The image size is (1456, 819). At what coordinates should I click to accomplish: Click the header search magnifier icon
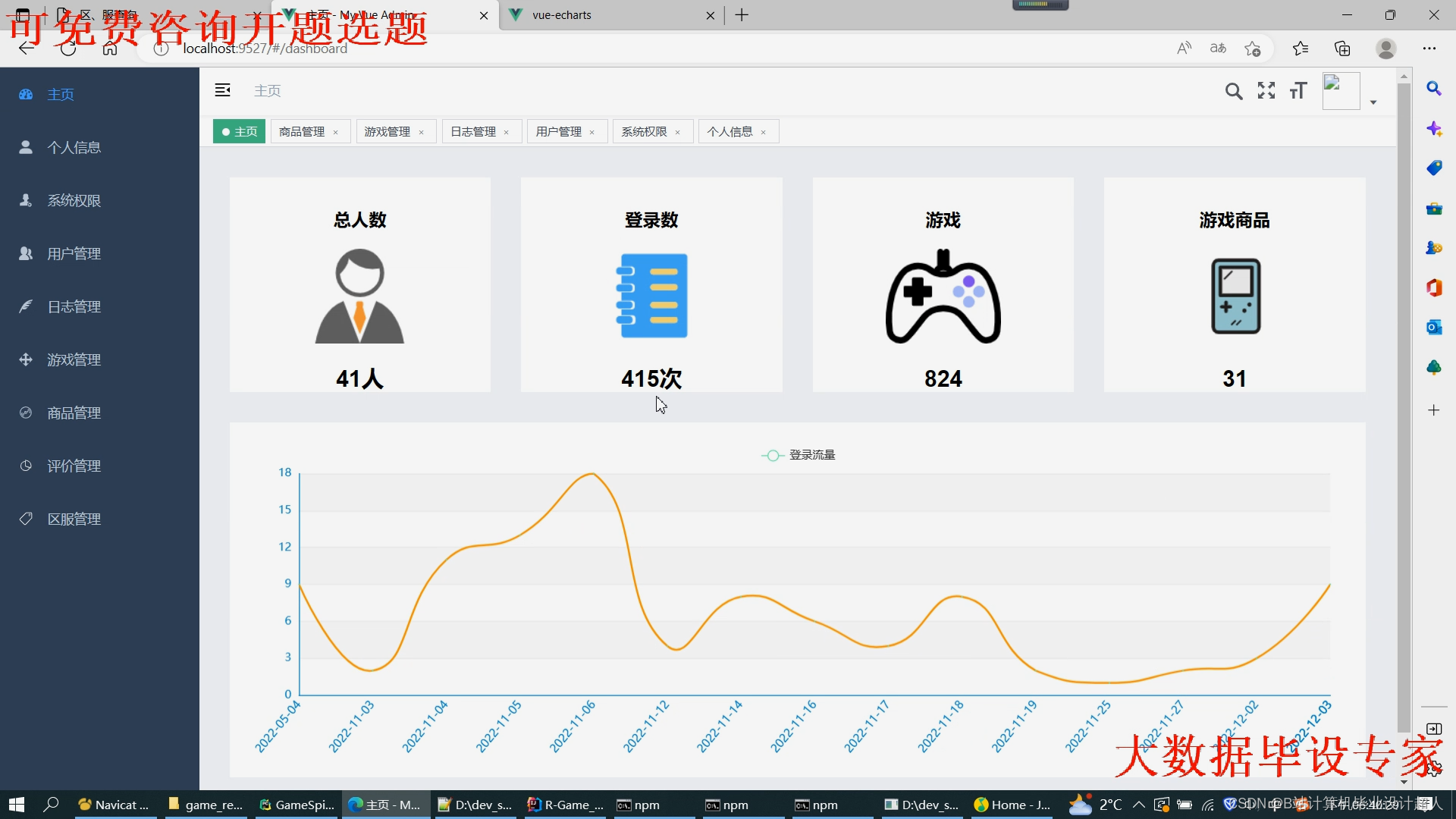click(x=1234, y=92)
